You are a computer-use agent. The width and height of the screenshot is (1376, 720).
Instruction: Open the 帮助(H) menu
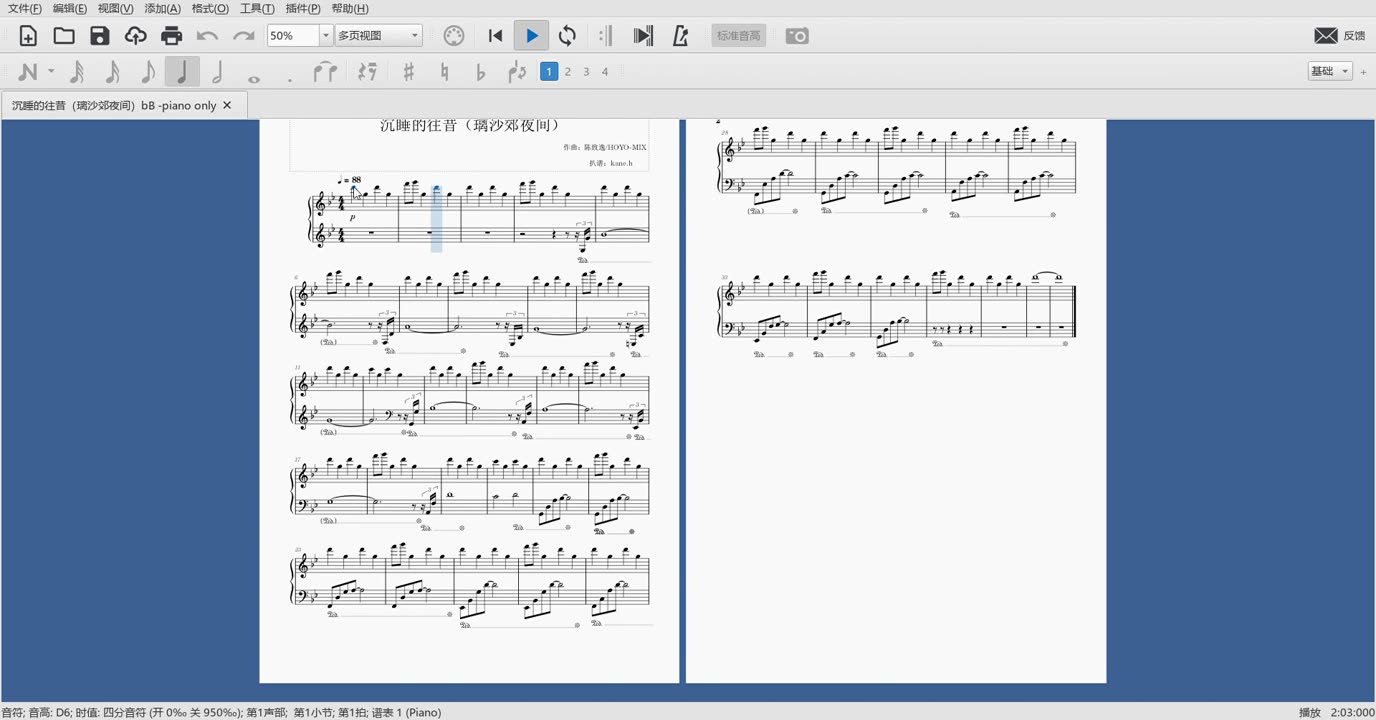tap(349, 8)
